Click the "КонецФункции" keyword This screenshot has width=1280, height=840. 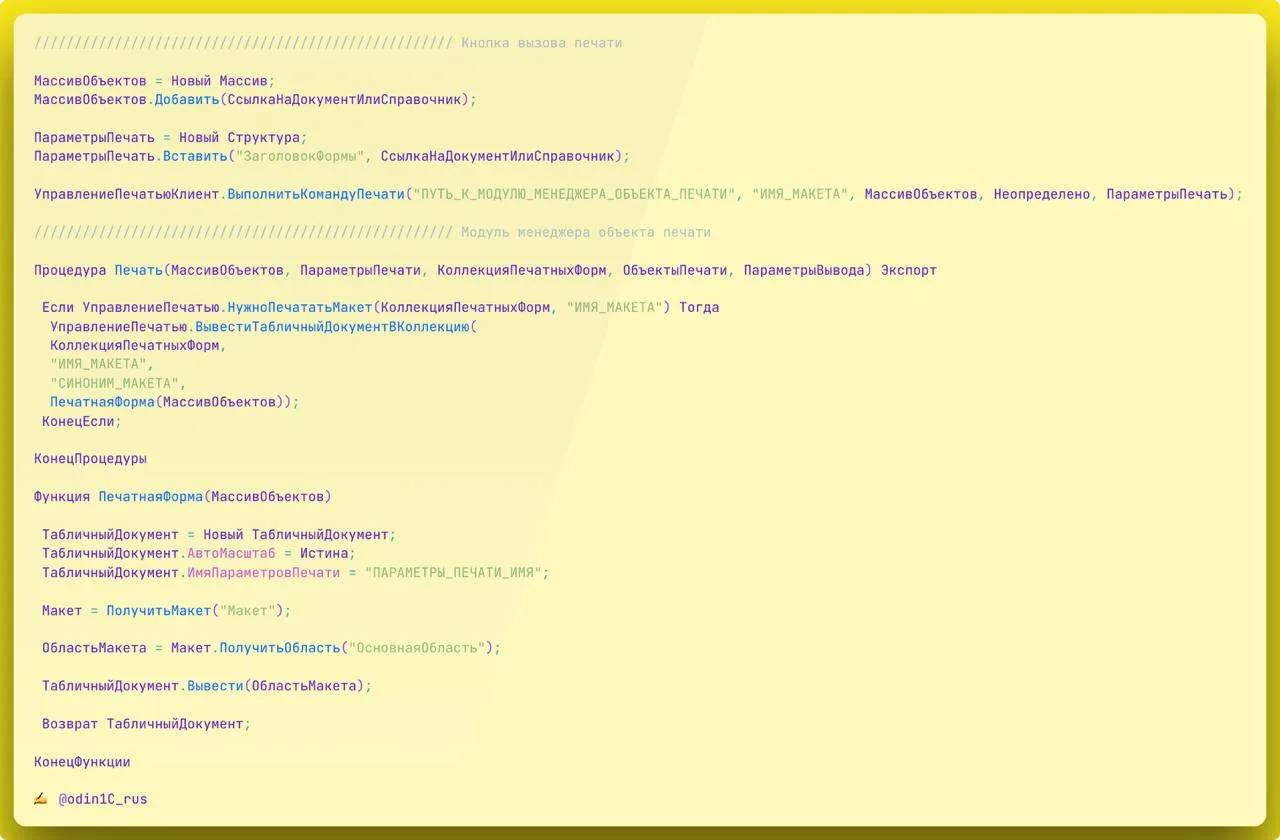pos(82,761)
